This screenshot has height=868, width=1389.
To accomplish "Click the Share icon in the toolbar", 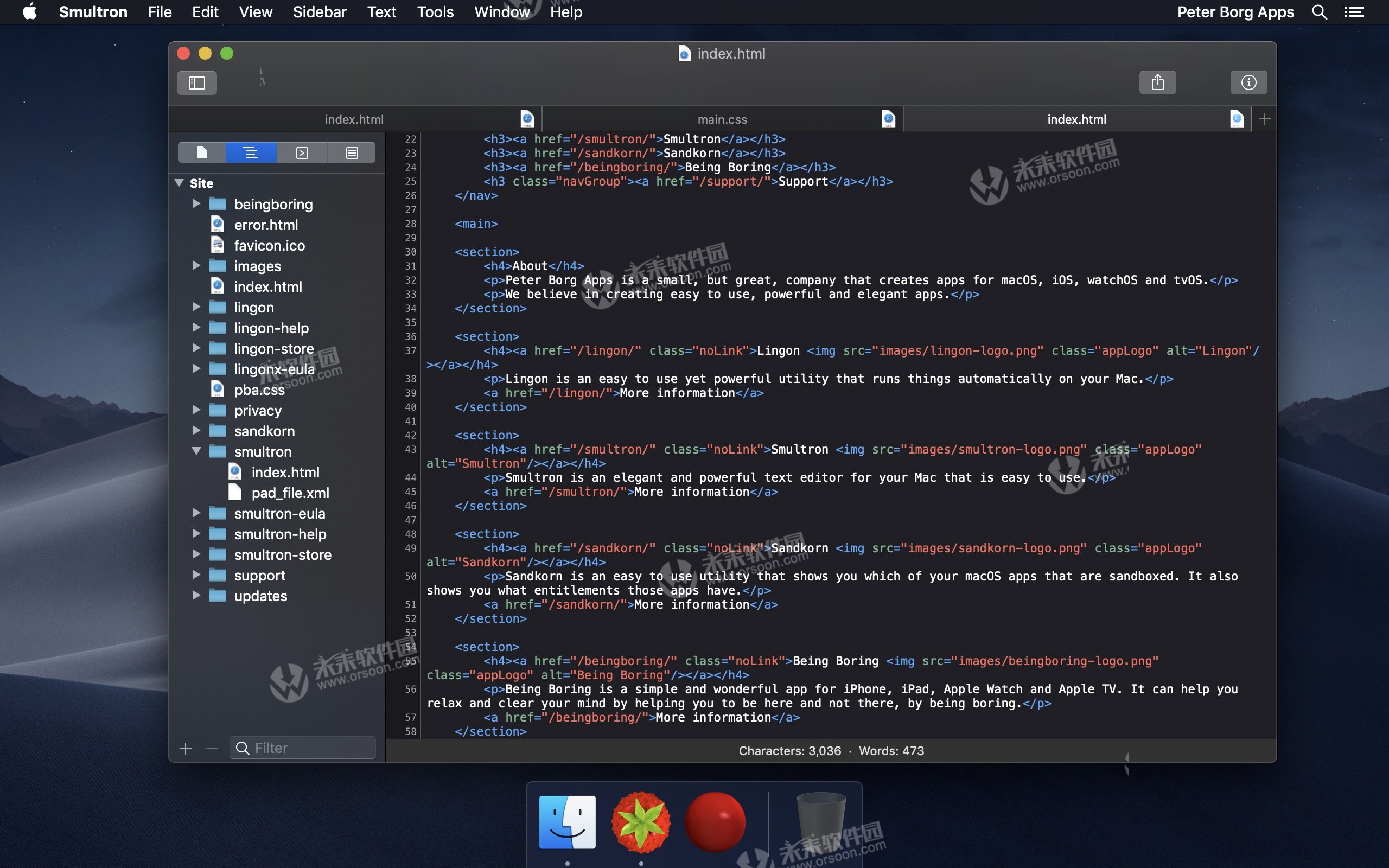I will (x=1157, y=82).
